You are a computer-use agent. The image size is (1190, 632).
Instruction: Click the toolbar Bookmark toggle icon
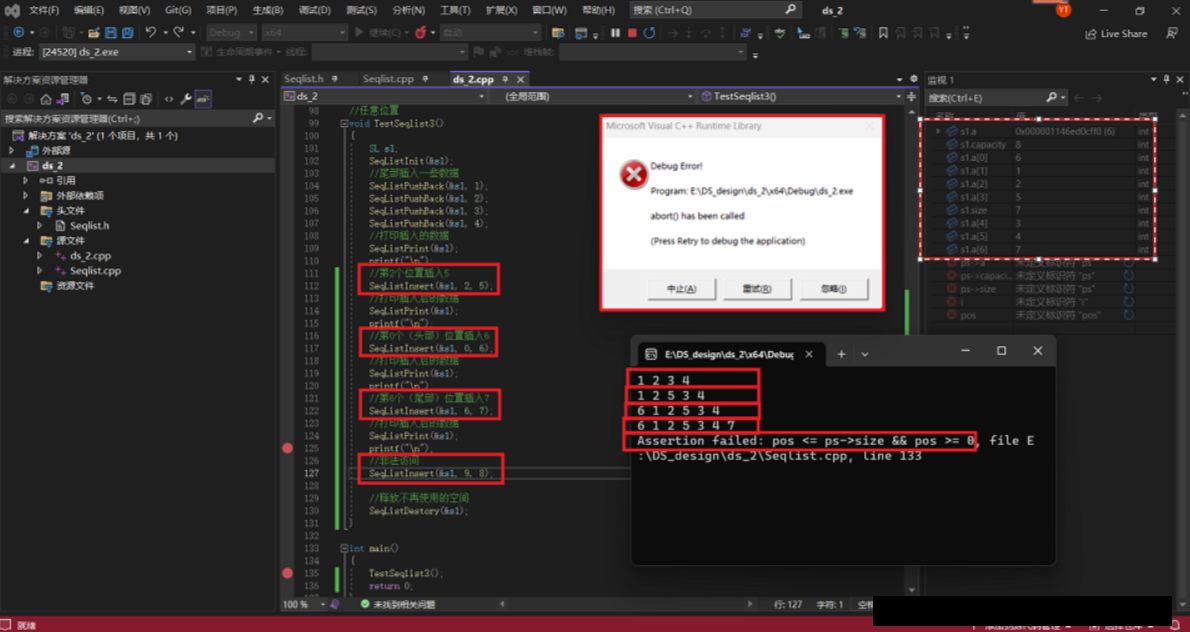tap(883, 33)
